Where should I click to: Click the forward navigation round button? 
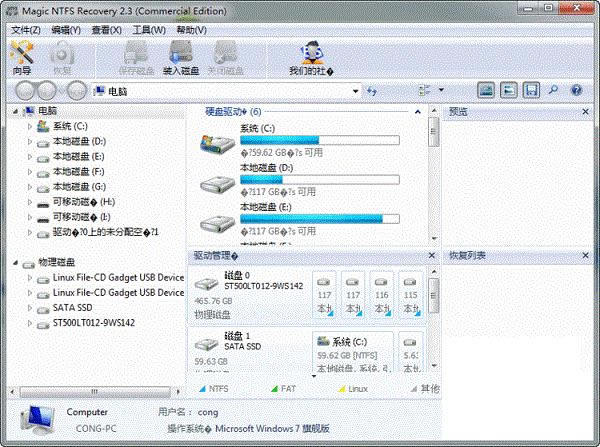(47, 91)
